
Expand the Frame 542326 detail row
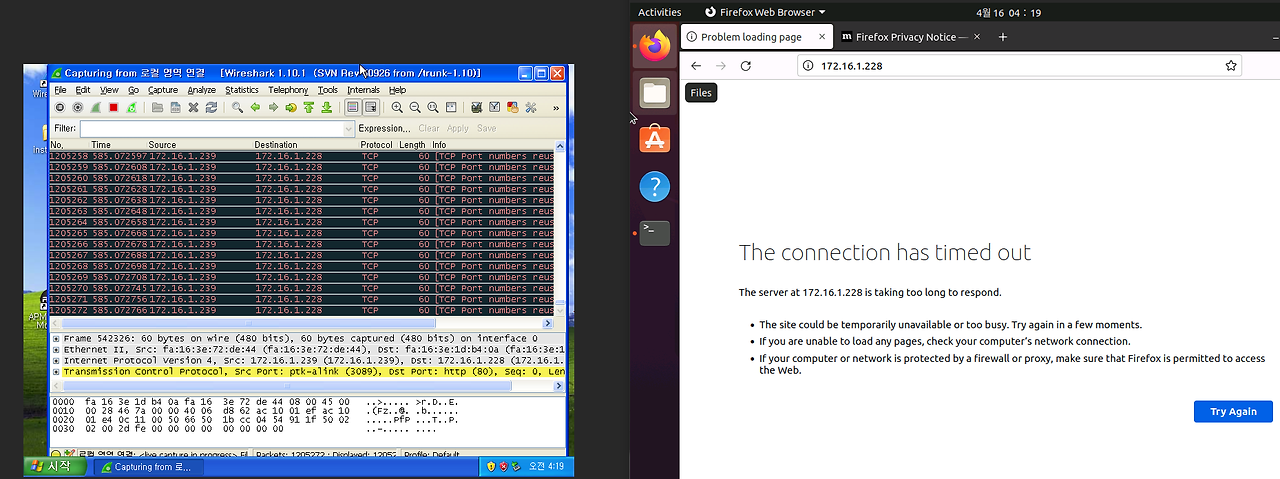click(x=56, y=339)
